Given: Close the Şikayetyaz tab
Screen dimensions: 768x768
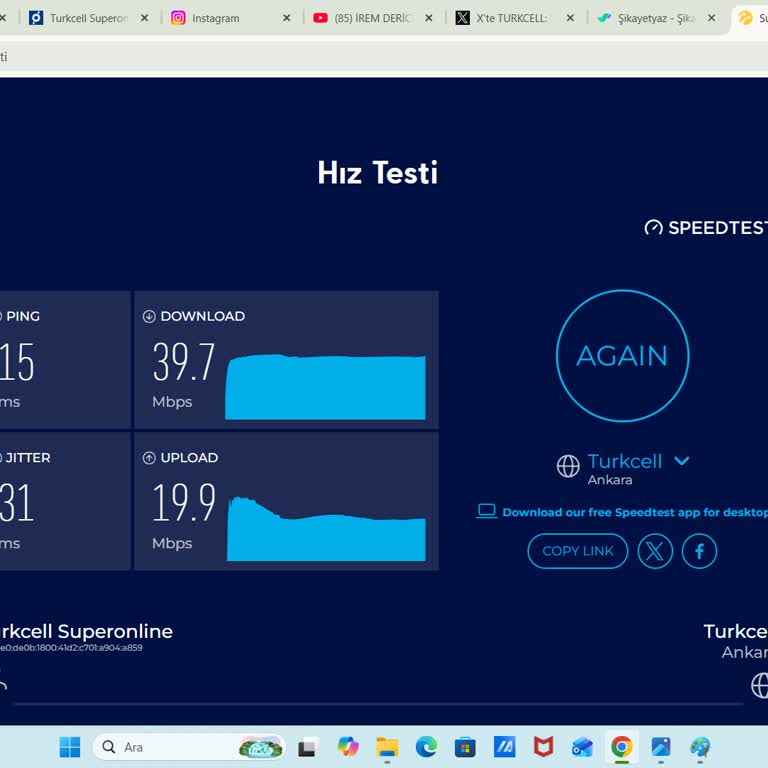Looking at the screenshot, I should (x=712, y=18).
